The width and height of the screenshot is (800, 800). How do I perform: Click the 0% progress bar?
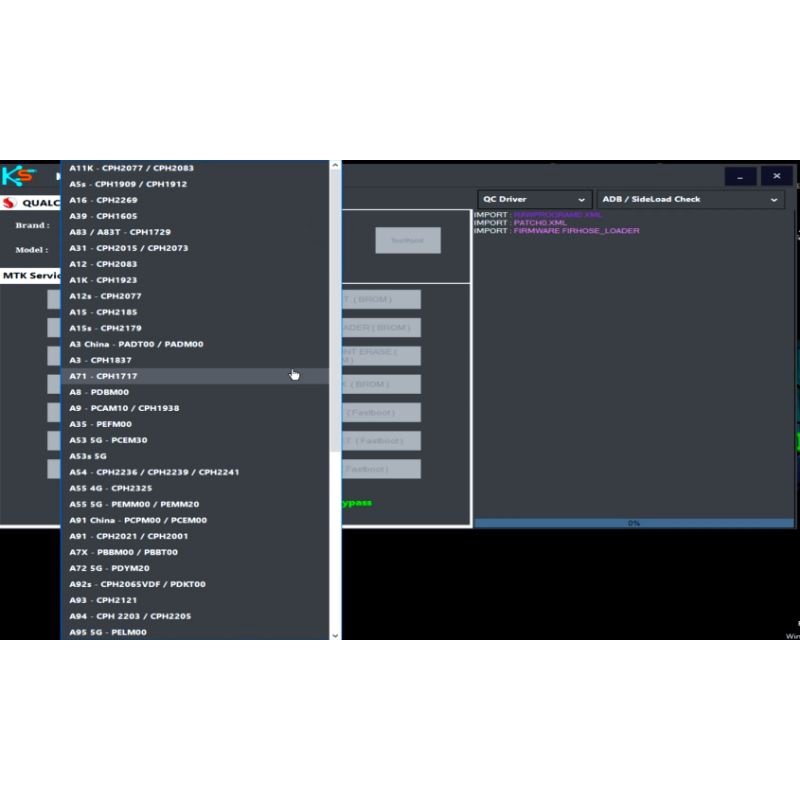pos(634,523)
